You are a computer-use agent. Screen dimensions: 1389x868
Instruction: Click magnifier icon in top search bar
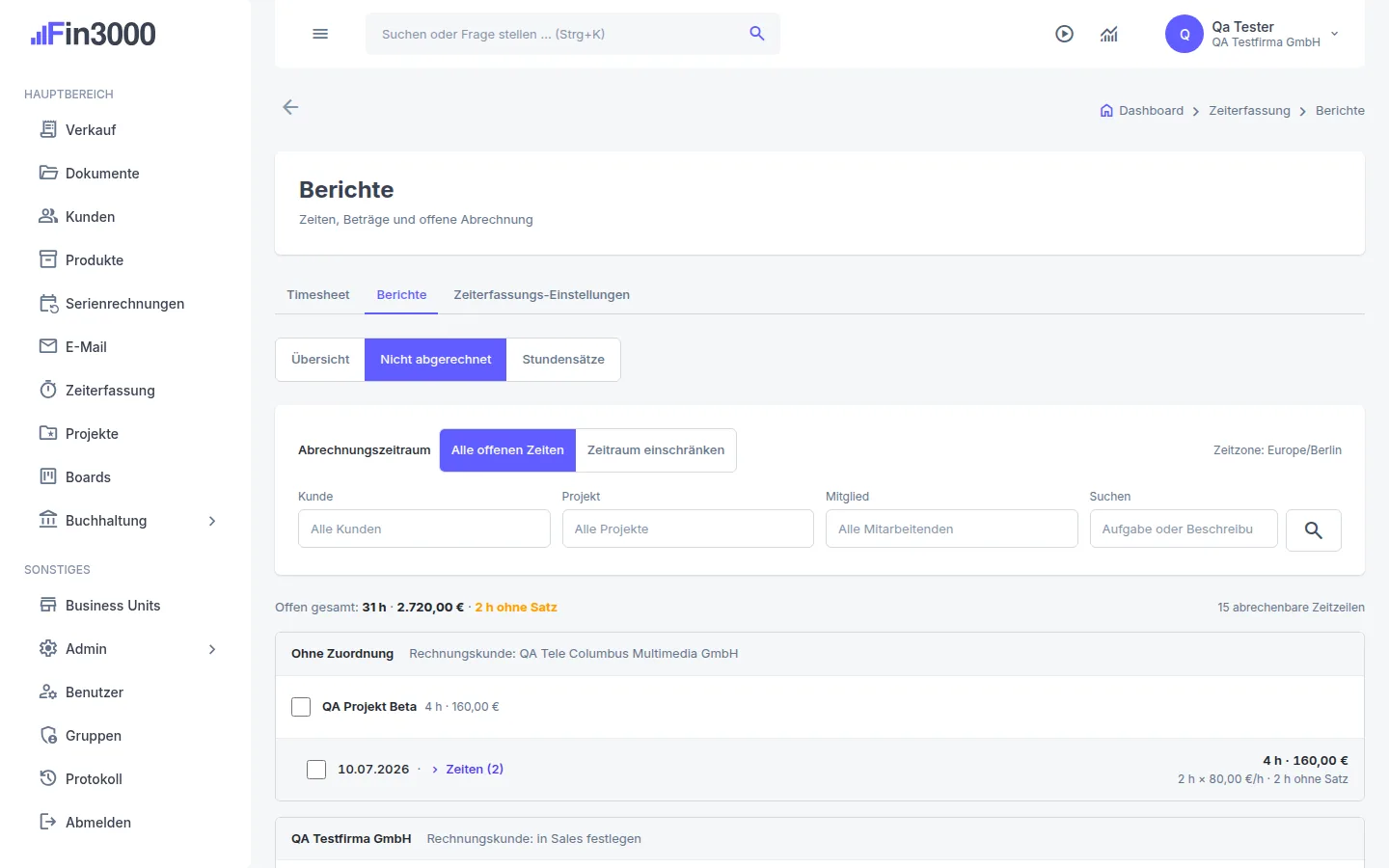pos(757,34)
